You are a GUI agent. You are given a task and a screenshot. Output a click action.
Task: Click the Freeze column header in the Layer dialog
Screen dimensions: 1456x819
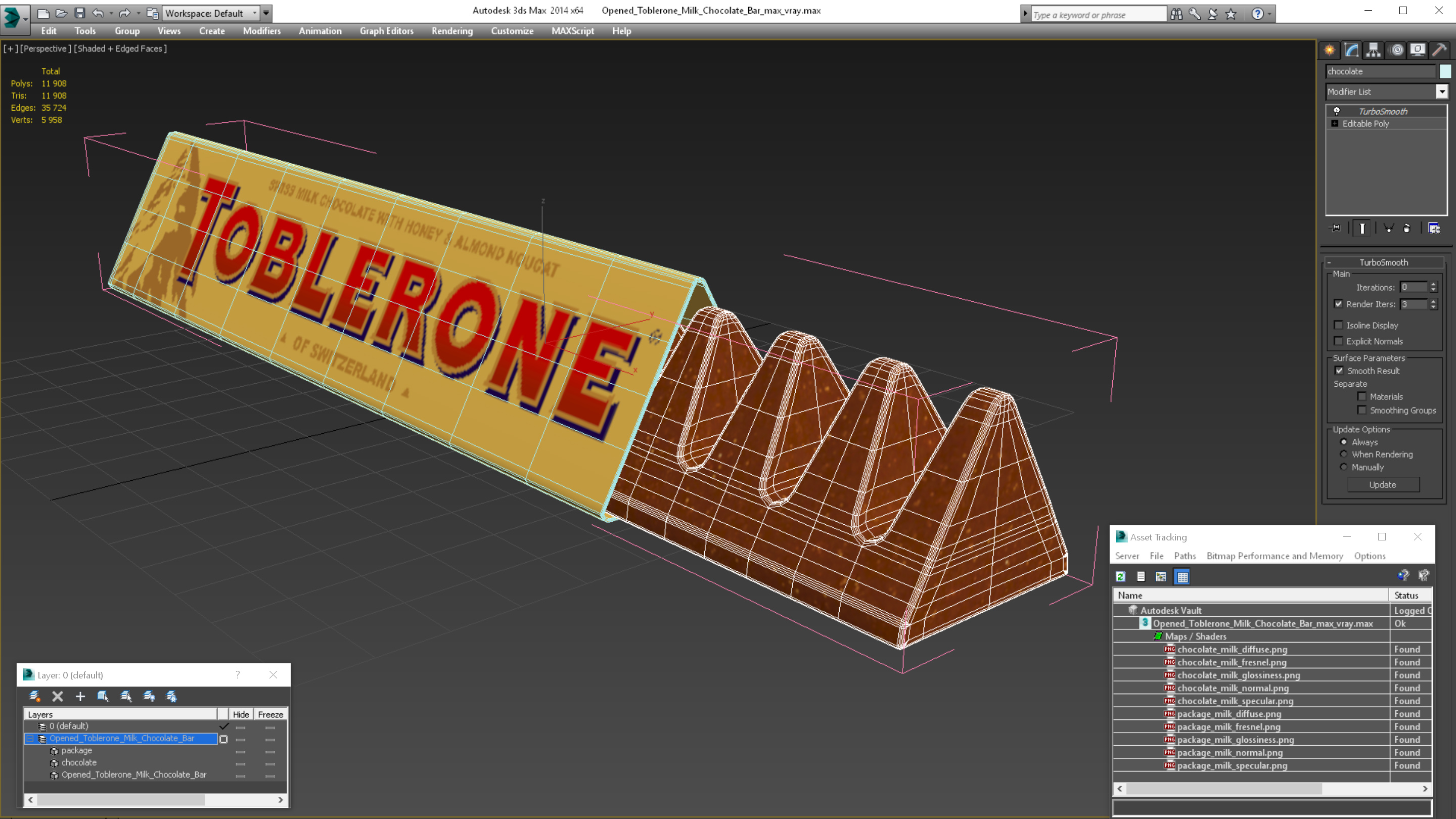tap(270, 714)
